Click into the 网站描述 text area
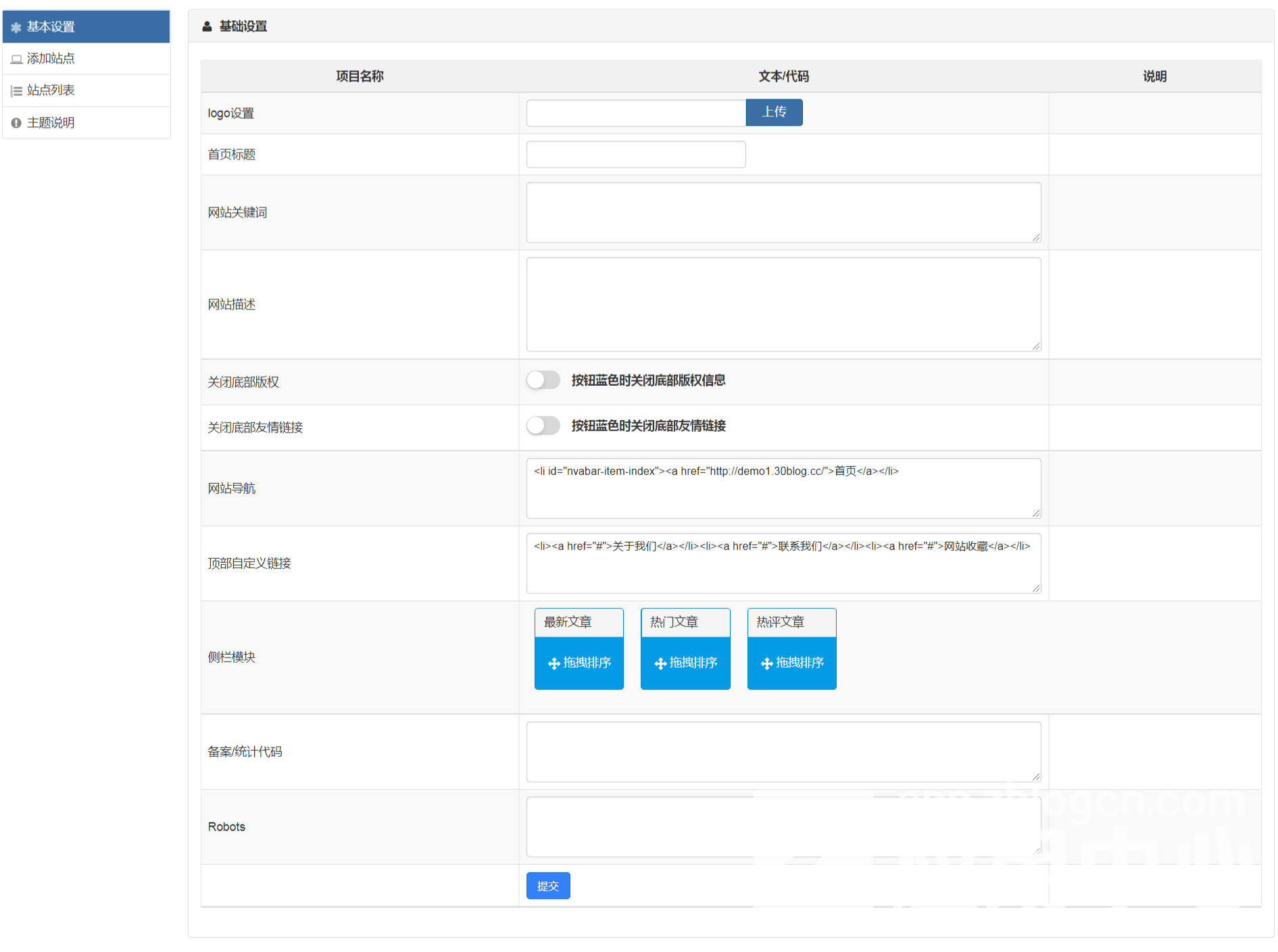The image size is (1278, 952). [783, 304]
